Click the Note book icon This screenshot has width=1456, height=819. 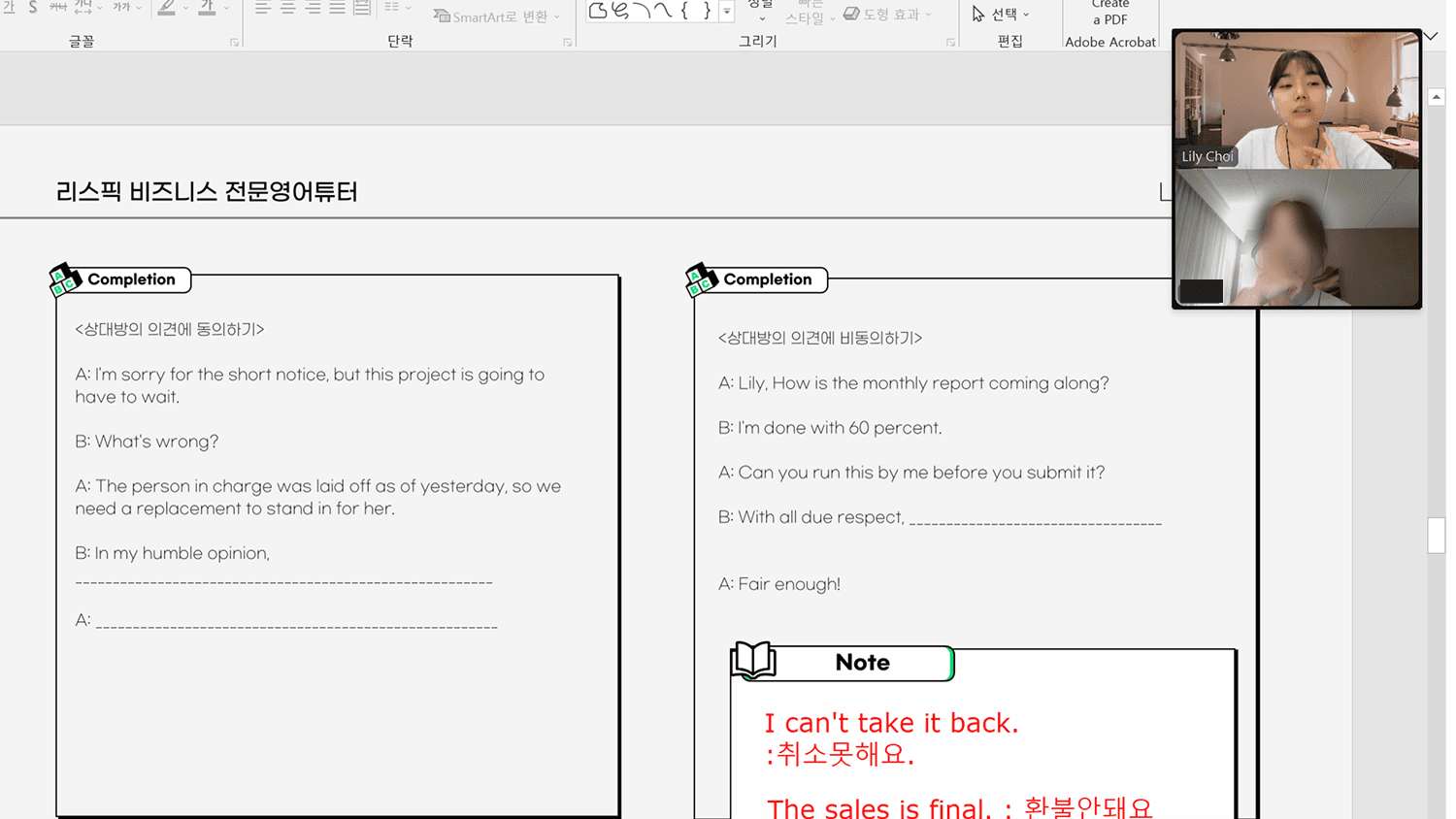tap(753, 660)
